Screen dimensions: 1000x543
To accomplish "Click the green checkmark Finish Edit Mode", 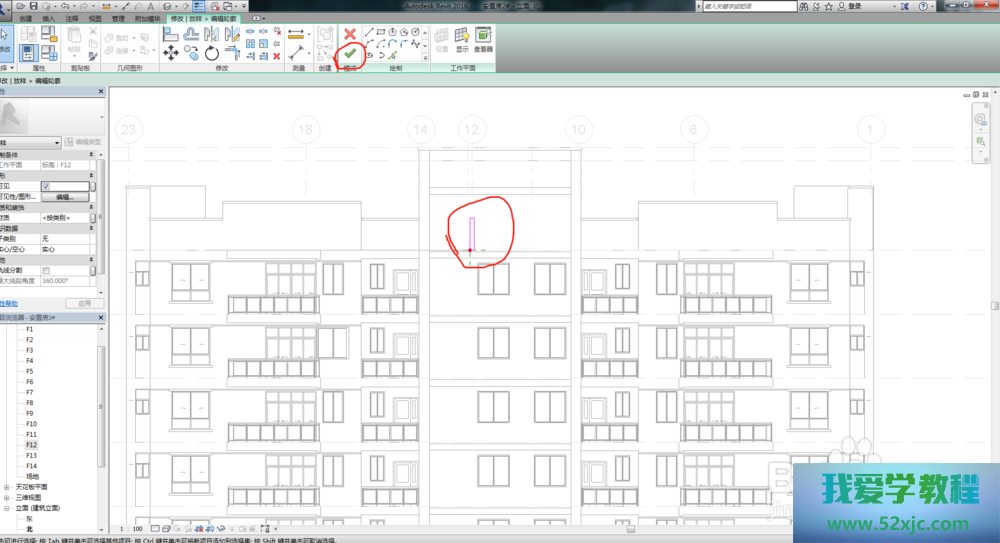I will [350, 52].
